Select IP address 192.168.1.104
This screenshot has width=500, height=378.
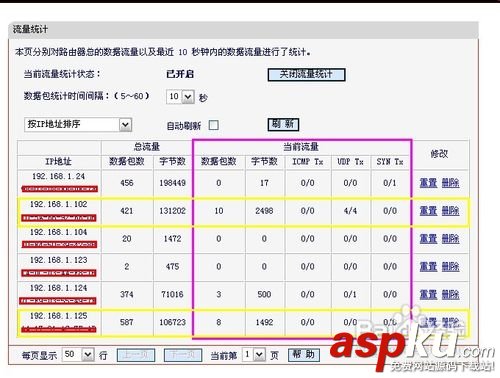point(58,232)
